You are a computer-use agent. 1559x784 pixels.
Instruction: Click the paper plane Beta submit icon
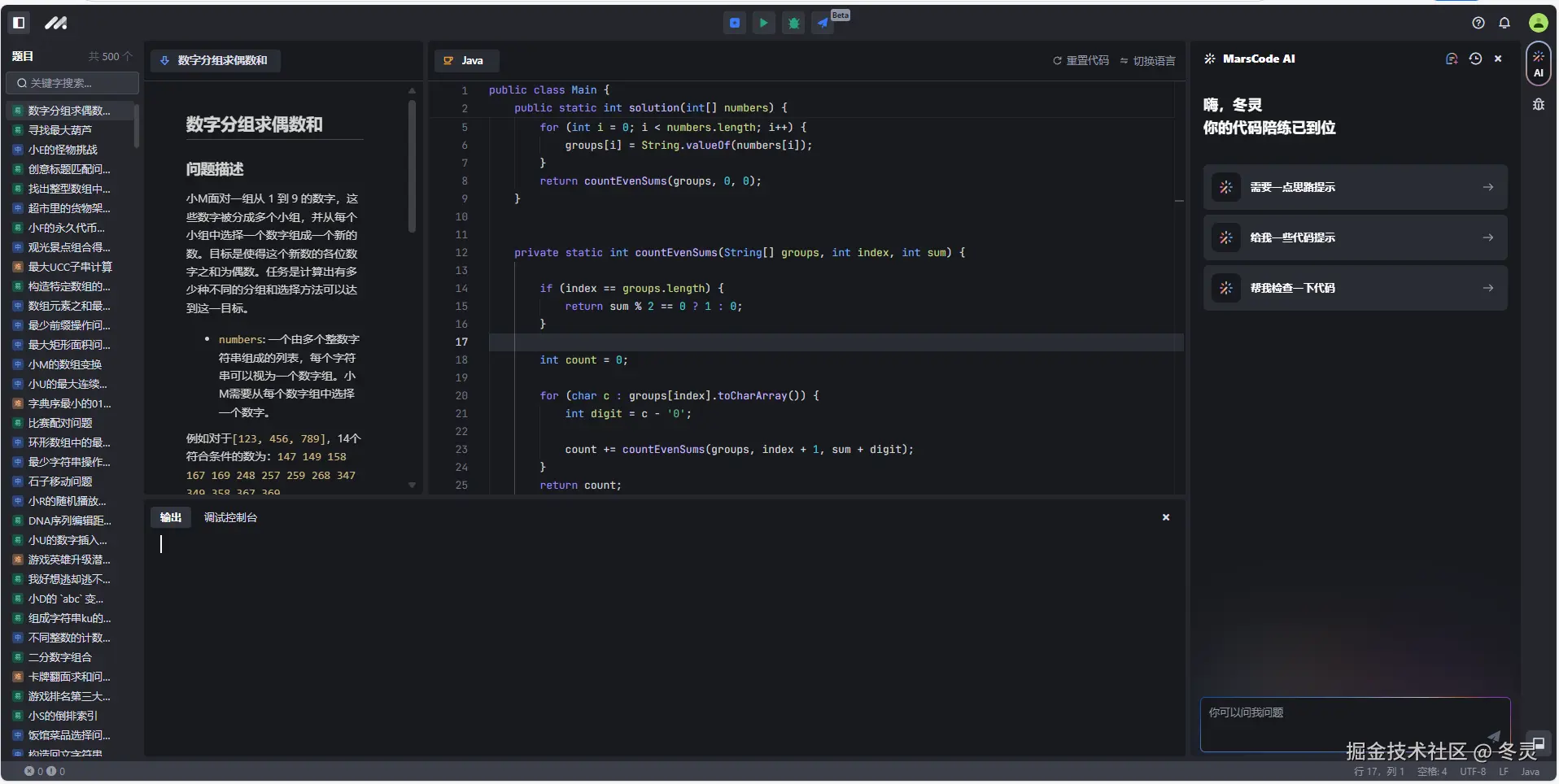[x=823, y=24]
